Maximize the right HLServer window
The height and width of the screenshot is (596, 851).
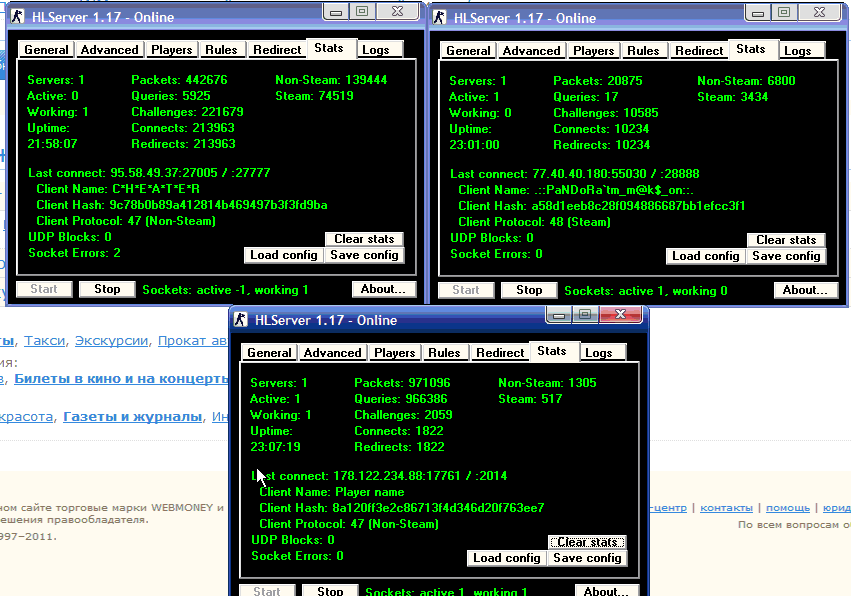(784, 12)
